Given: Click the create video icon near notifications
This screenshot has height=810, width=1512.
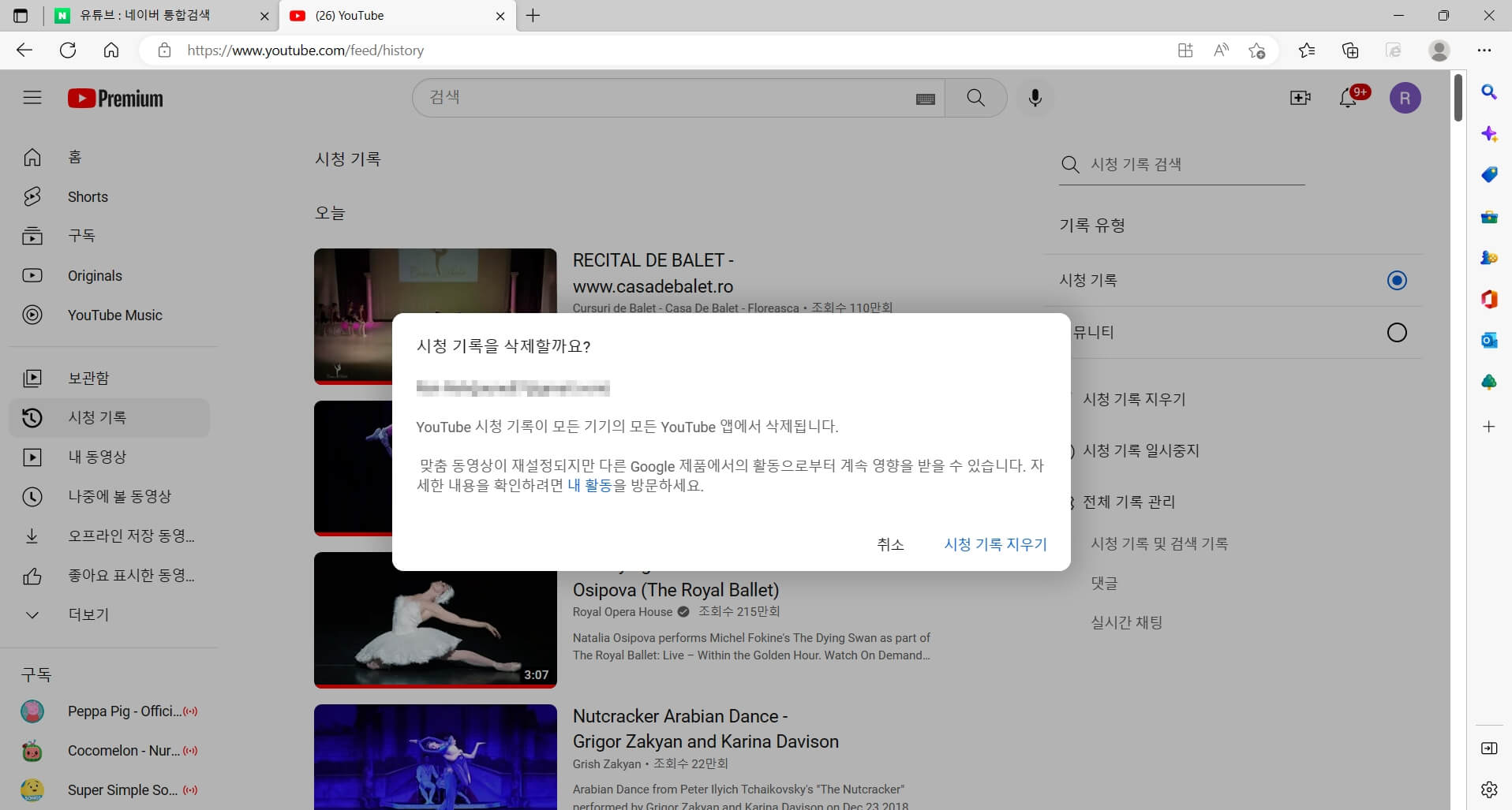Looking at the screenshot, I should pos(1300,97).
